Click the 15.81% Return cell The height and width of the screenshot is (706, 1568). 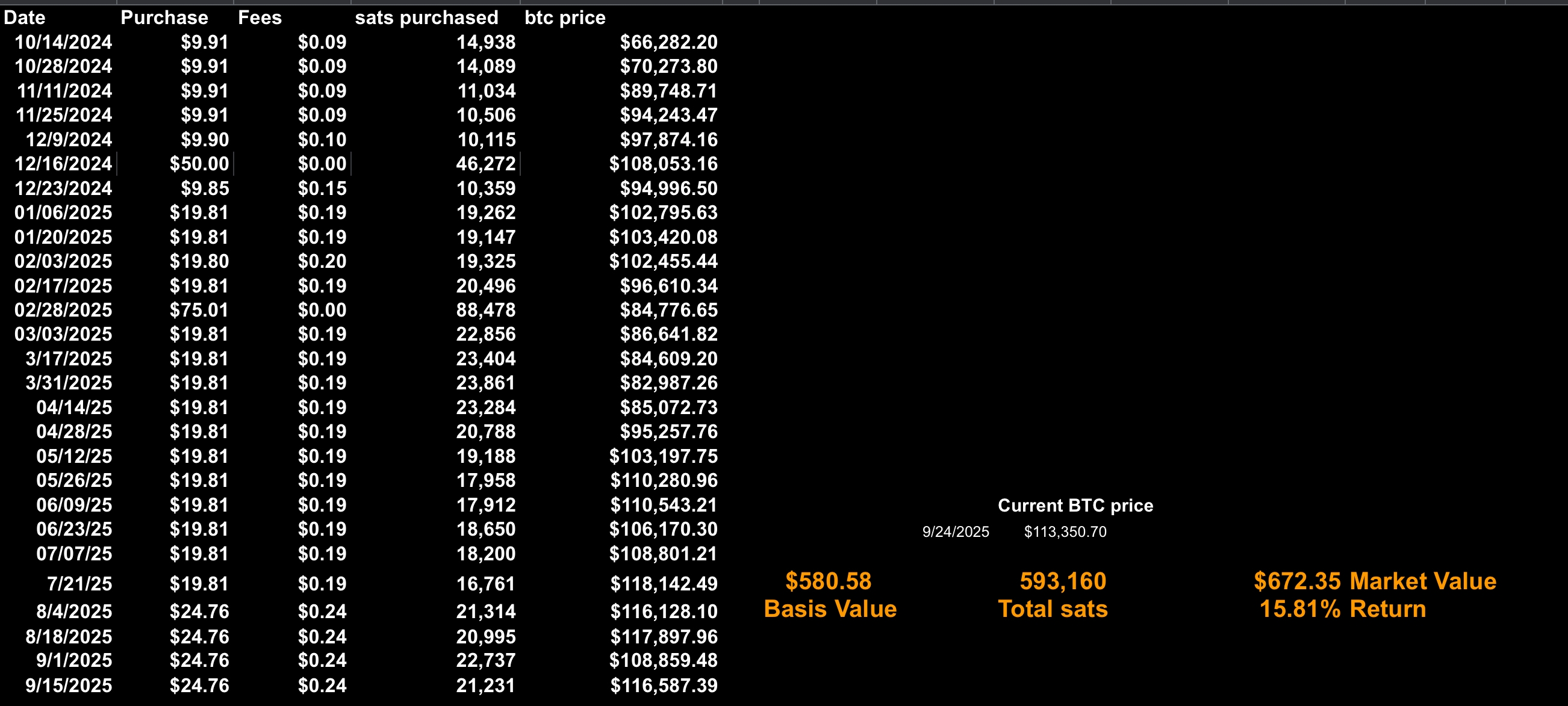(x=1342, y=608)
